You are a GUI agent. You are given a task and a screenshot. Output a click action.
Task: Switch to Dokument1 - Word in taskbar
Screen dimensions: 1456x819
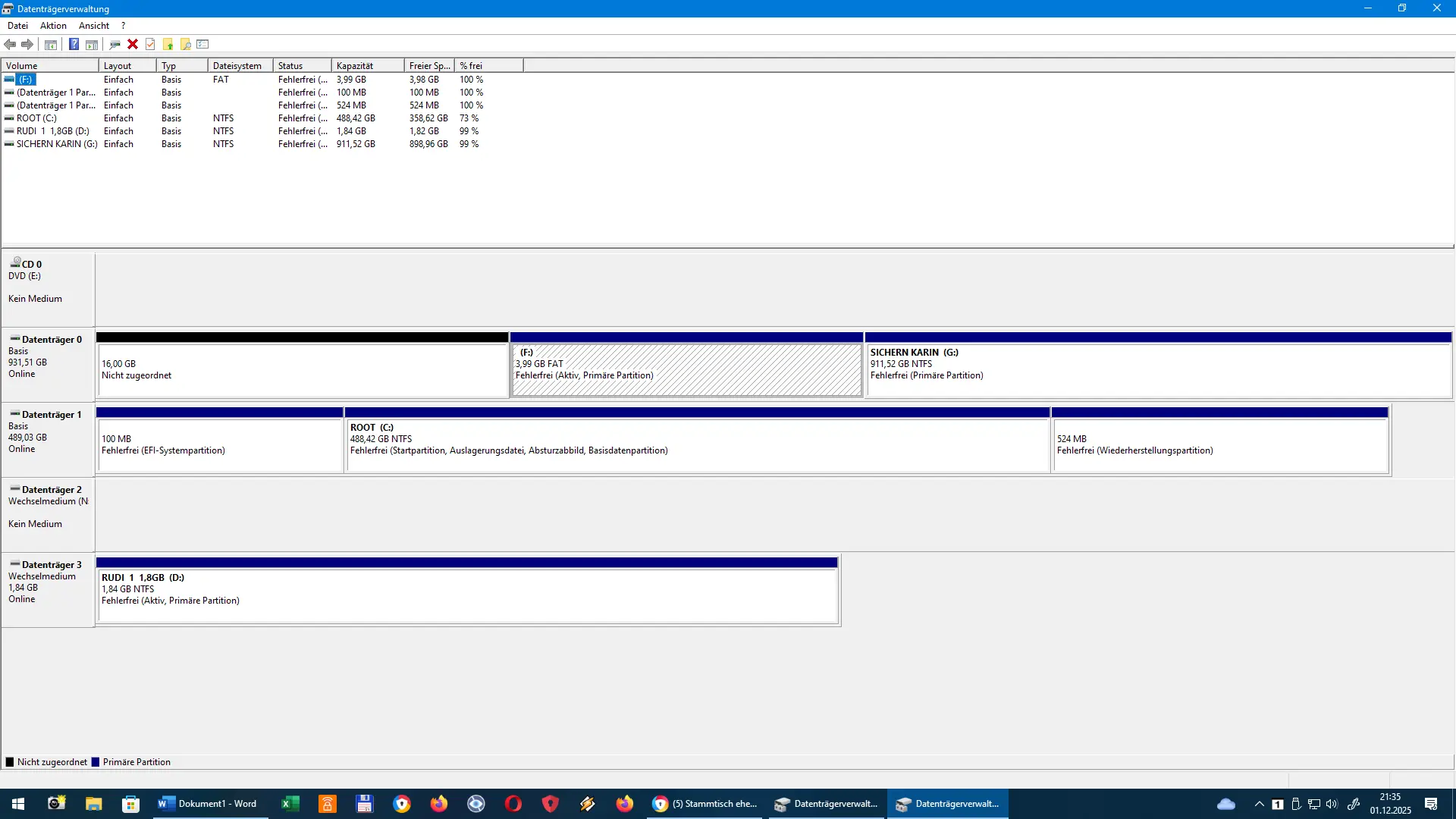coord(209,804)
